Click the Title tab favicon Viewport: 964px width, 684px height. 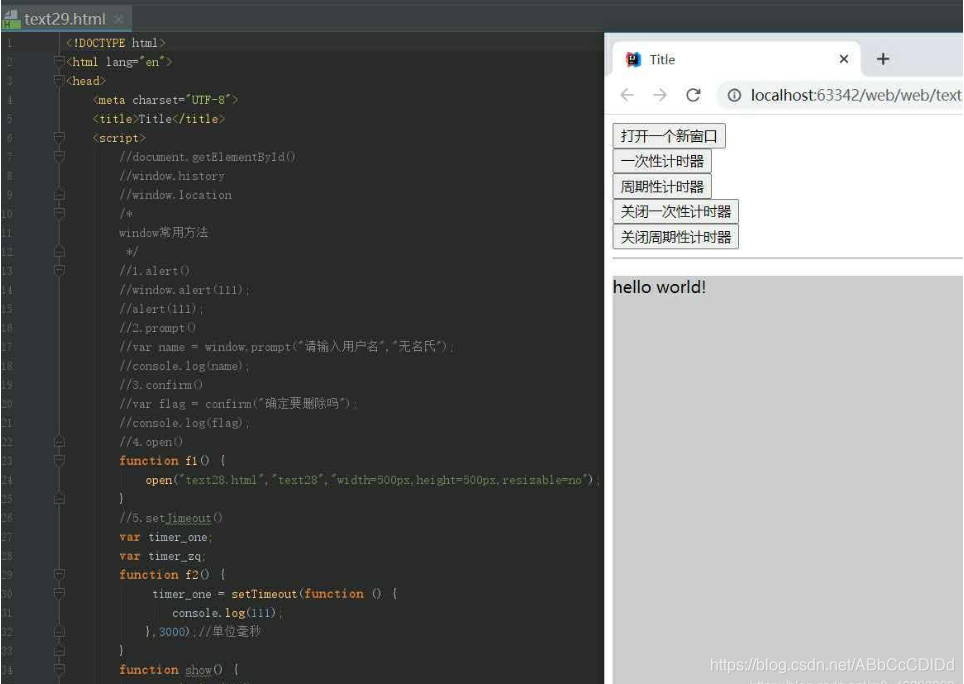click(633, 59)
